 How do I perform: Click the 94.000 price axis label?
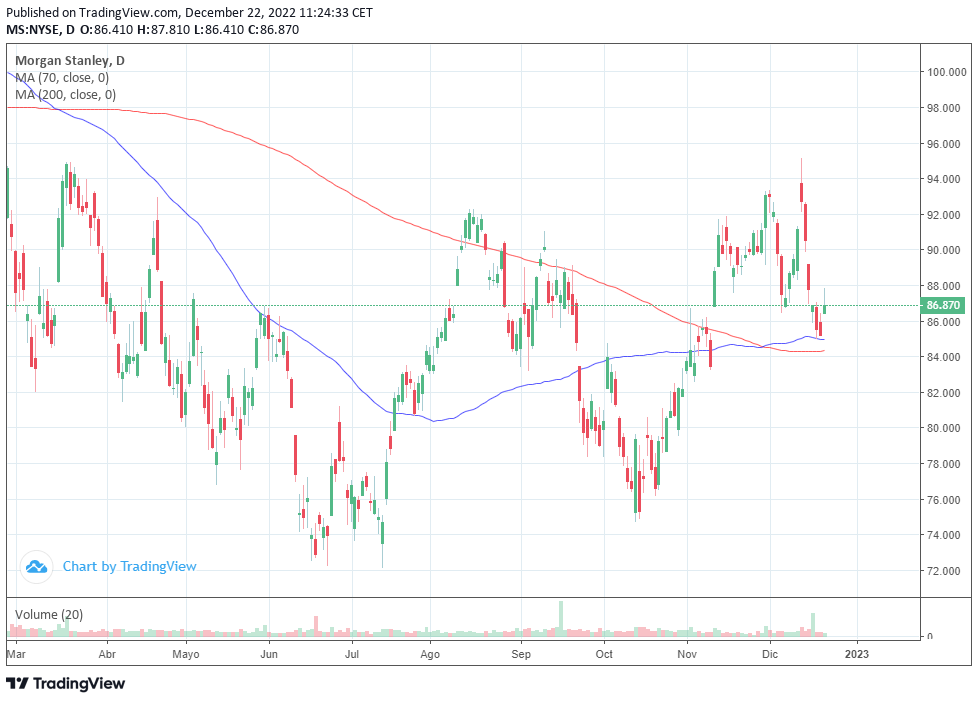coord(944,179)
